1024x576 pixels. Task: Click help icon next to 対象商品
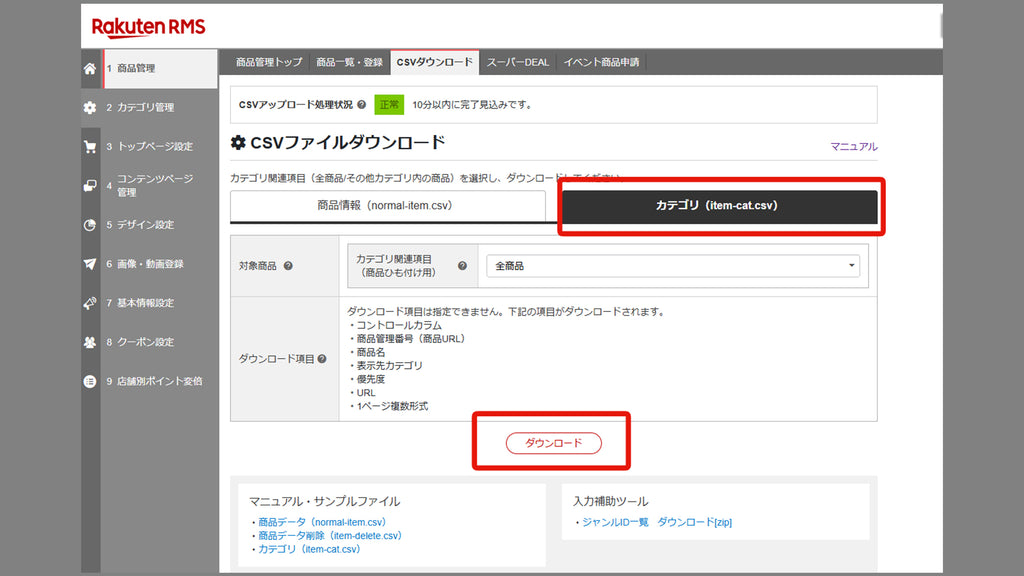click(288, 266)
